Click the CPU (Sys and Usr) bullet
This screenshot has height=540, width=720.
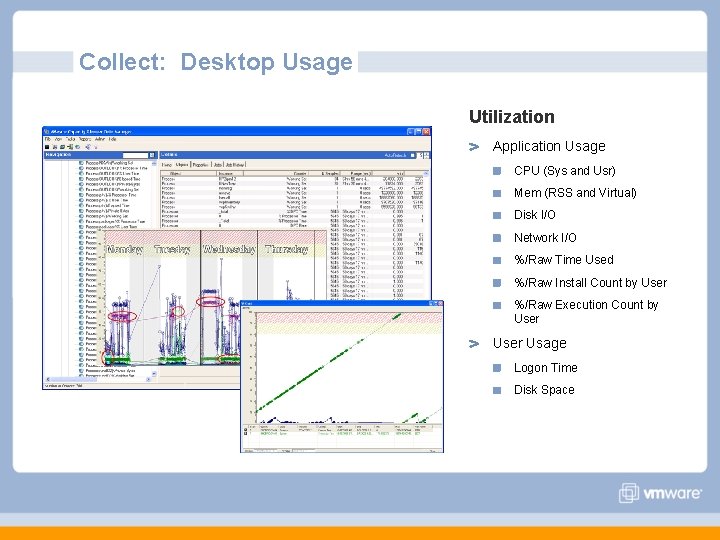pos(564,170)
